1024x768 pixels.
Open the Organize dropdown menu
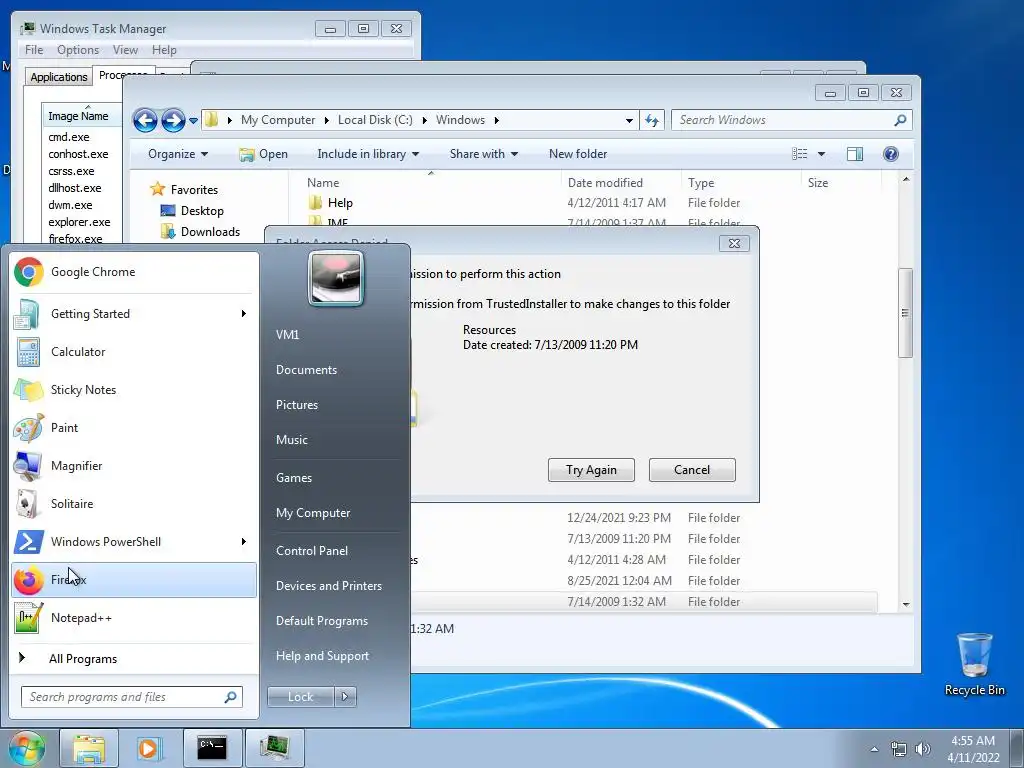click(178, 153)
